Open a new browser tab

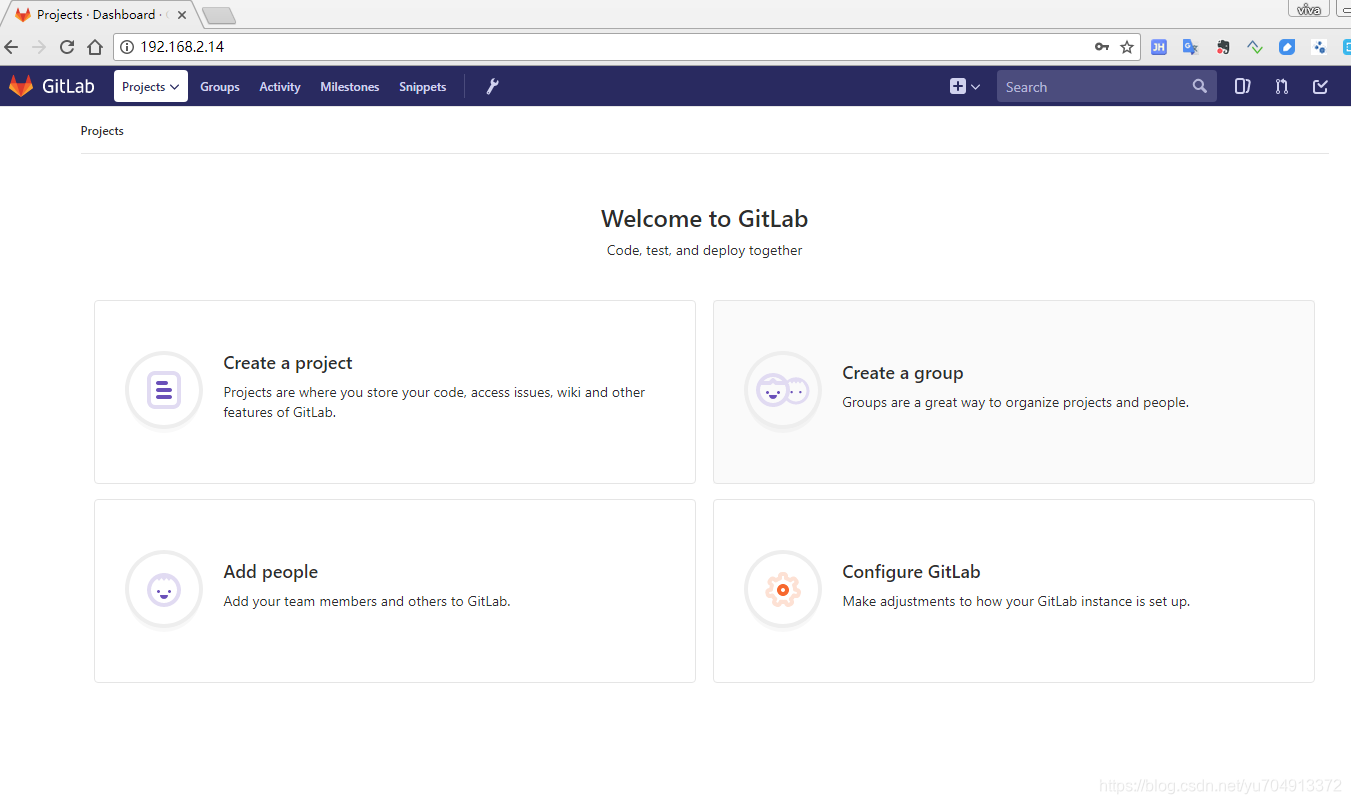pyautogui.click(x=218, y=15)
